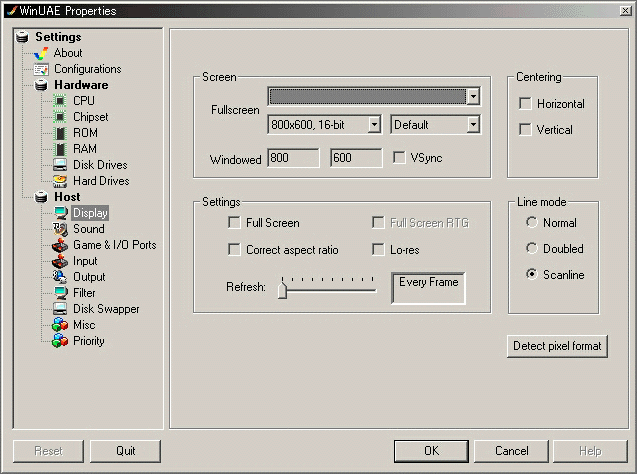Select Misc in the Host tree

pyautogui.click(x=84, y=325)
